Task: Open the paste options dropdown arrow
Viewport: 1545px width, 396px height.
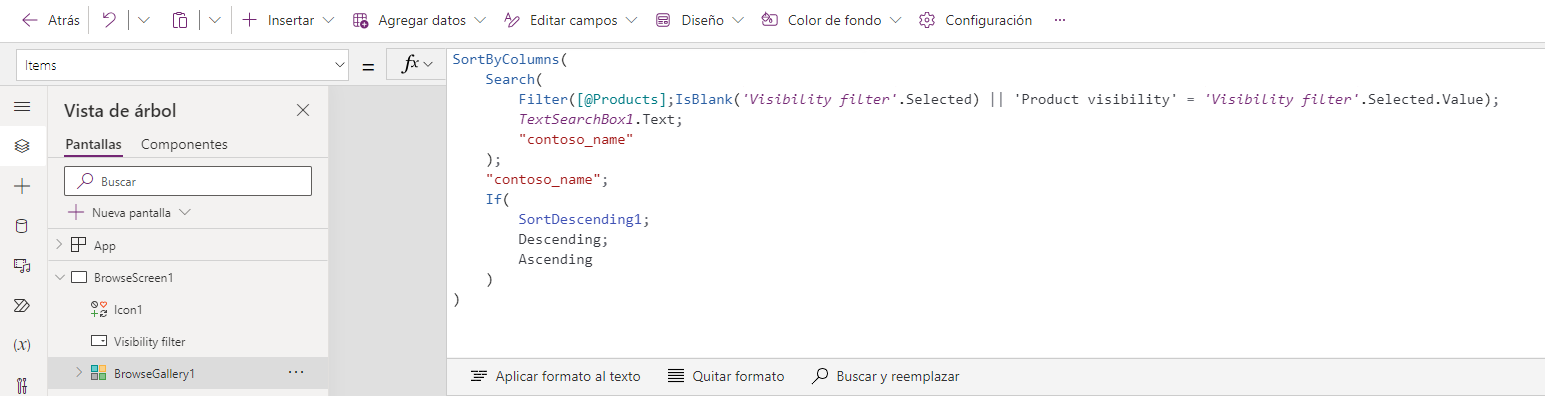Action: (x=214, y=20)
